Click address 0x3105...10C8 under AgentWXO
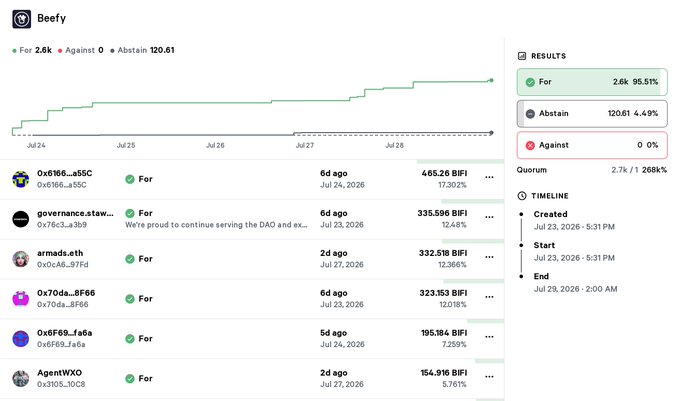Screen dimensions: 680x401 [61, 385]
